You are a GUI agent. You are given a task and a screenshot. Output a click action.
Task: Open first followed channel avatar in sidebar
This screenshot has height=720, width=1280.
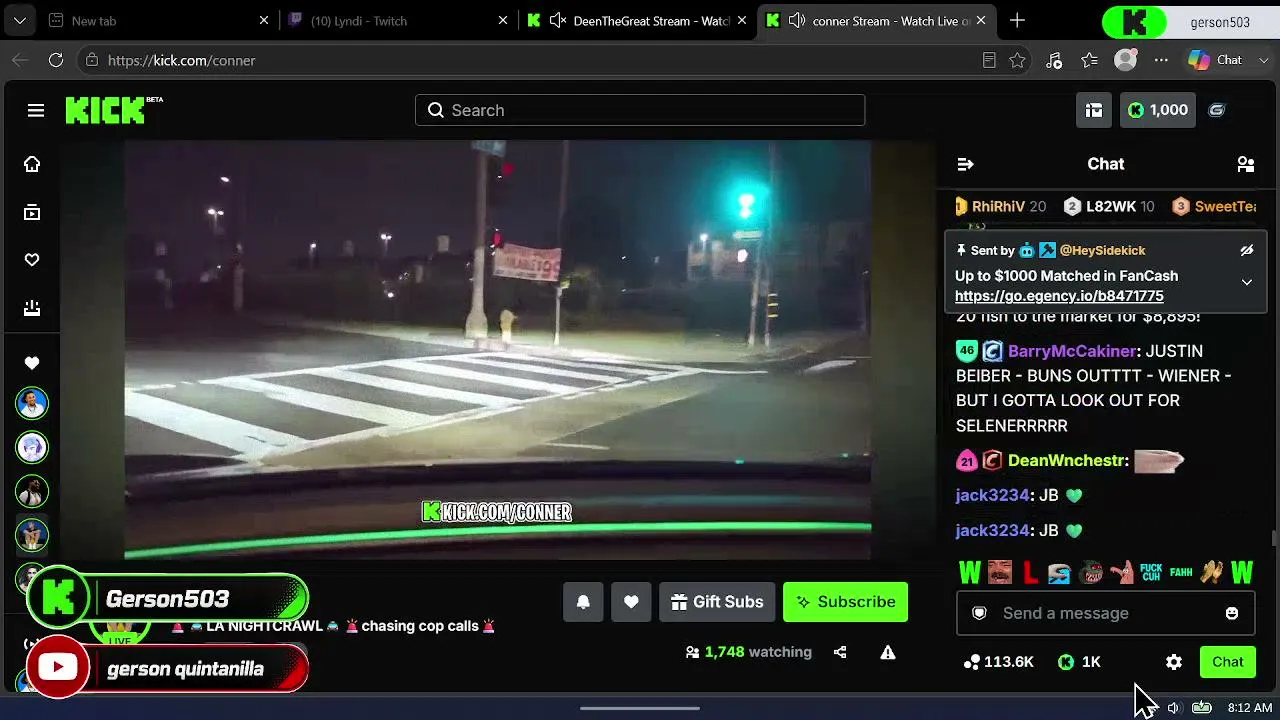click(x=32, y=403)
